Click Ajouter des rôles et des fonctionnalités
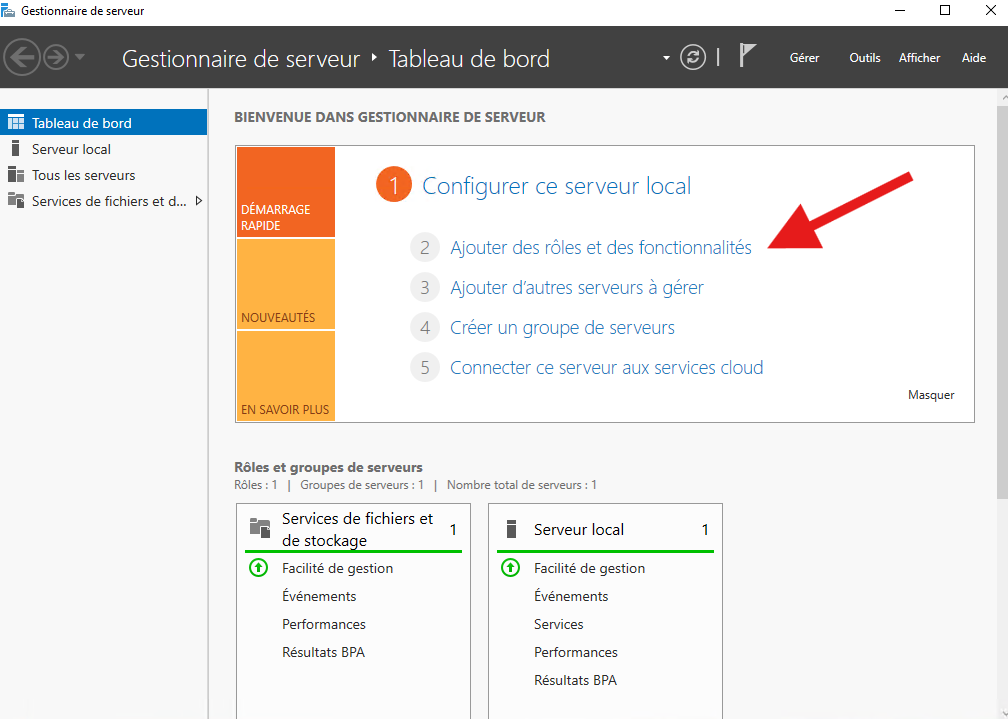This screenshot has height=719, width=1008. pyautogui.click(x=600, y=248)
